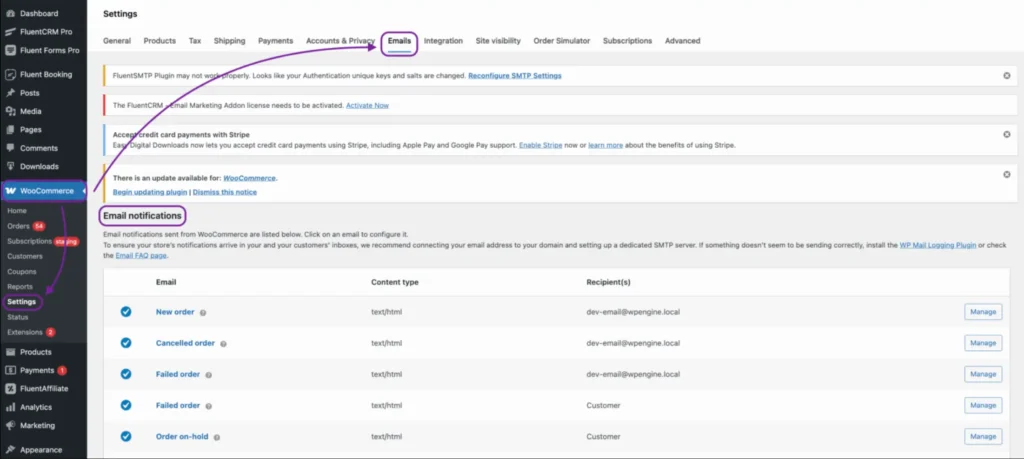Viewport: 1024px width, 459px height.
Task: Switch to Tax settings tab
Action: 195,40
